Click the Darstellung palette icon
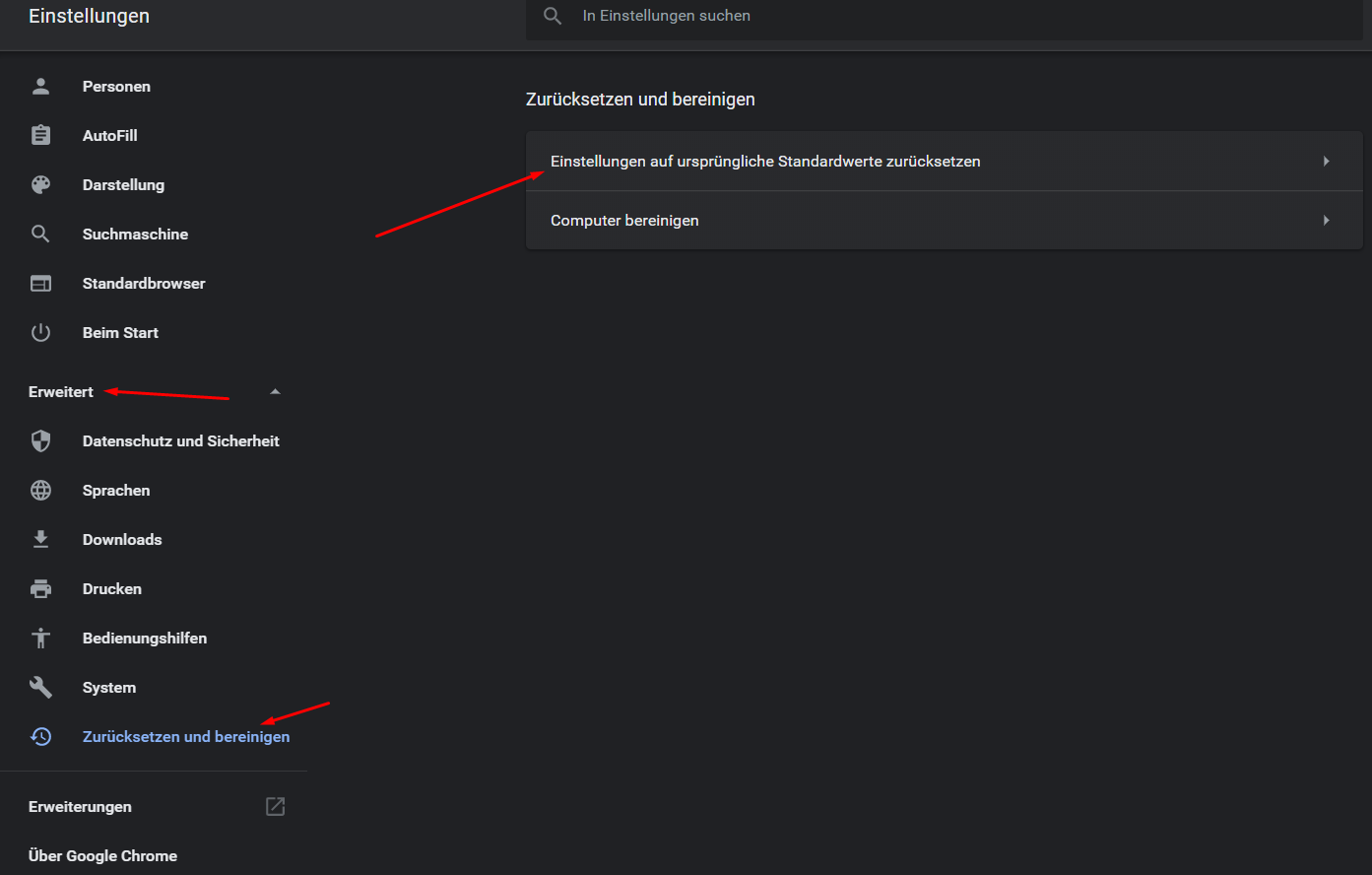1372x875 pixels. pyautogui.click(x=40, y=184)
